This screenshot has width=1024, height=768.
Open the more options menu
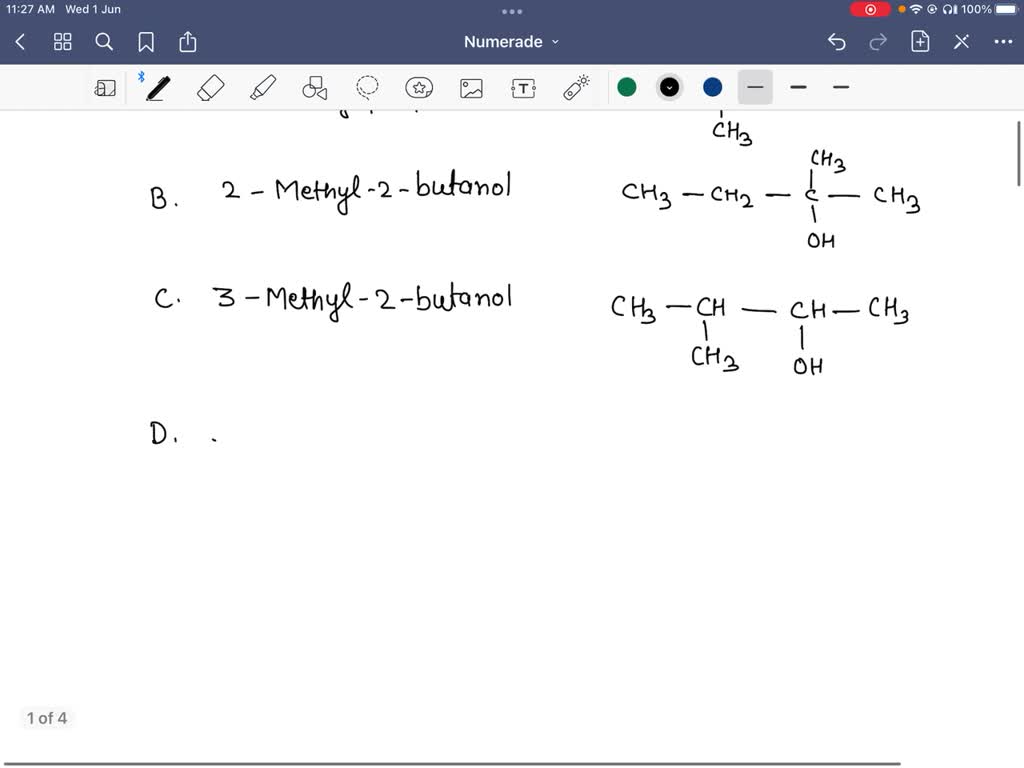pos(1002,42)
